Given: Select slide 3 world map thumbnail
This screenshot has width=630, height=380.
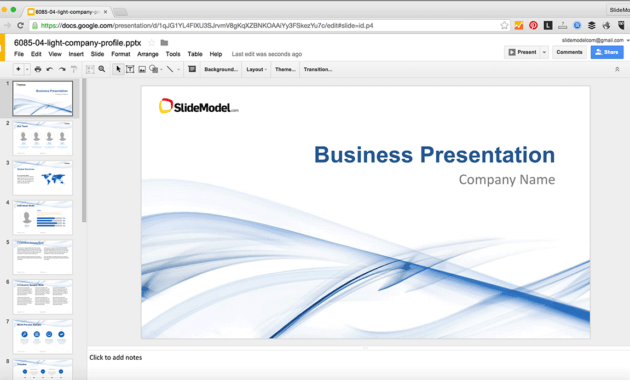Looking at the screenshot, I should click(43, 178).
